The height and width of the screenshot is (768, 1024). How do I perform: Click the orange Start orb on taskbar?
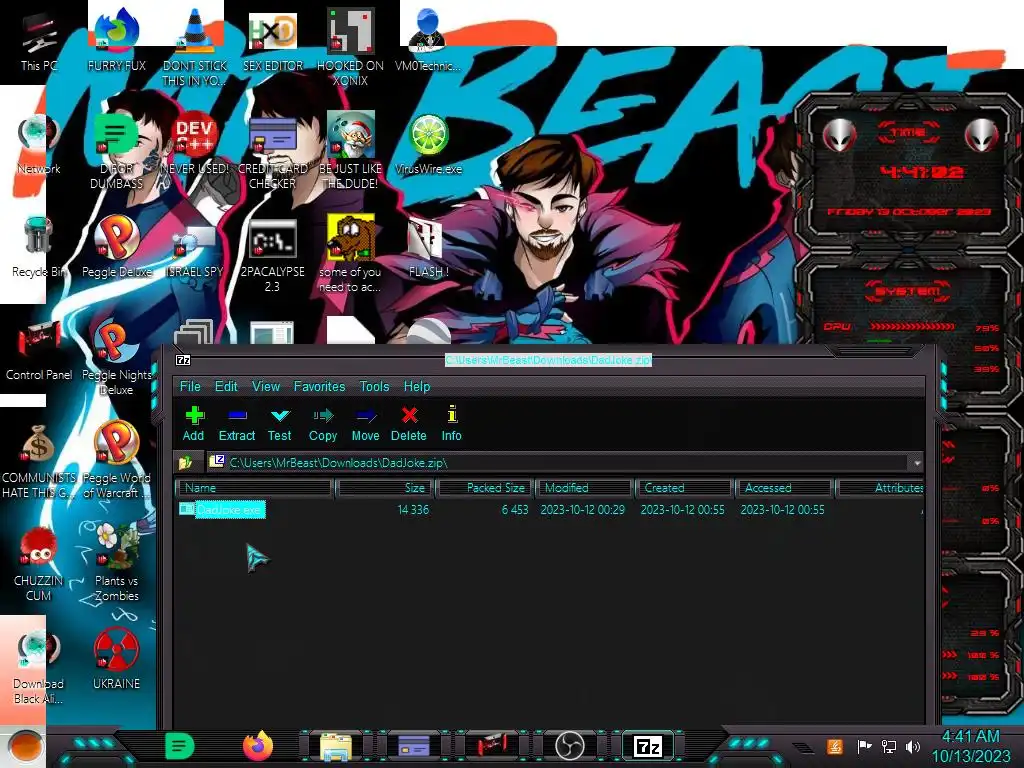pyautogui.click(x=25, y=746)
